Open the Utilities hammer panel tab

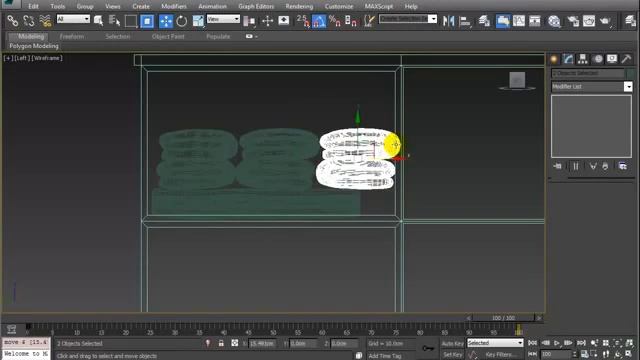(626, 60)
